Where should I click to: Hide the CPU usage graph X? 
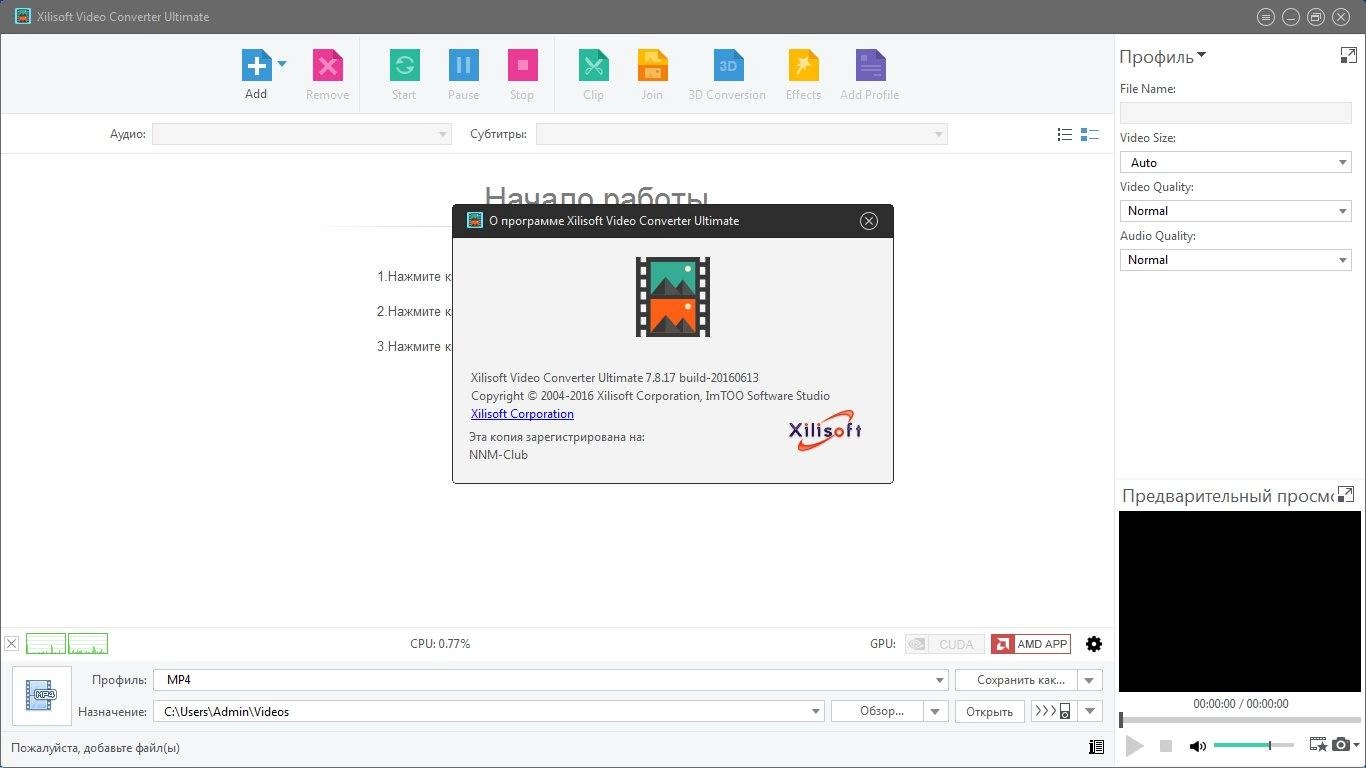point(11,644)
